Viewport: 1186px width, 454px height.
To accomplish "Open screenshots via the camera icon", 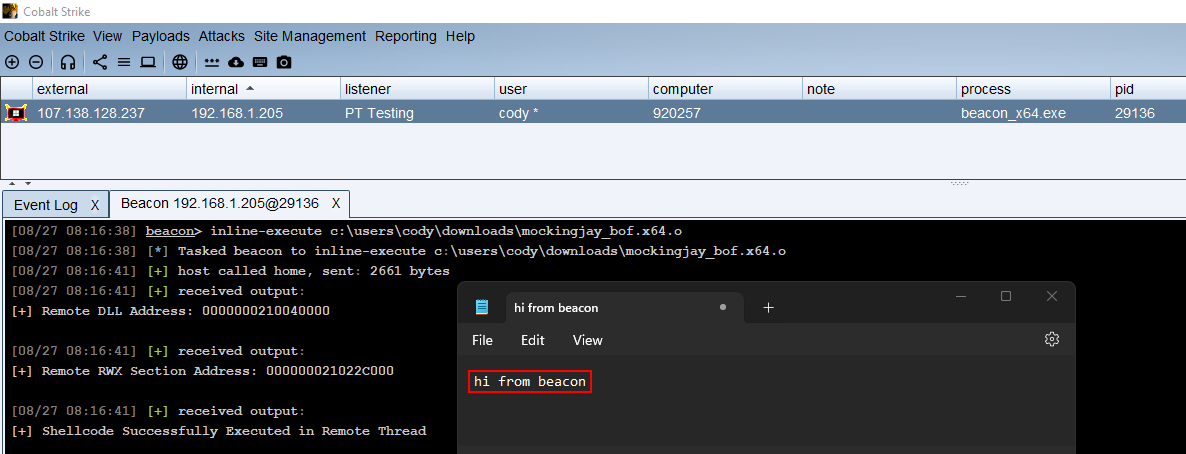I will [x=284, y=62].
